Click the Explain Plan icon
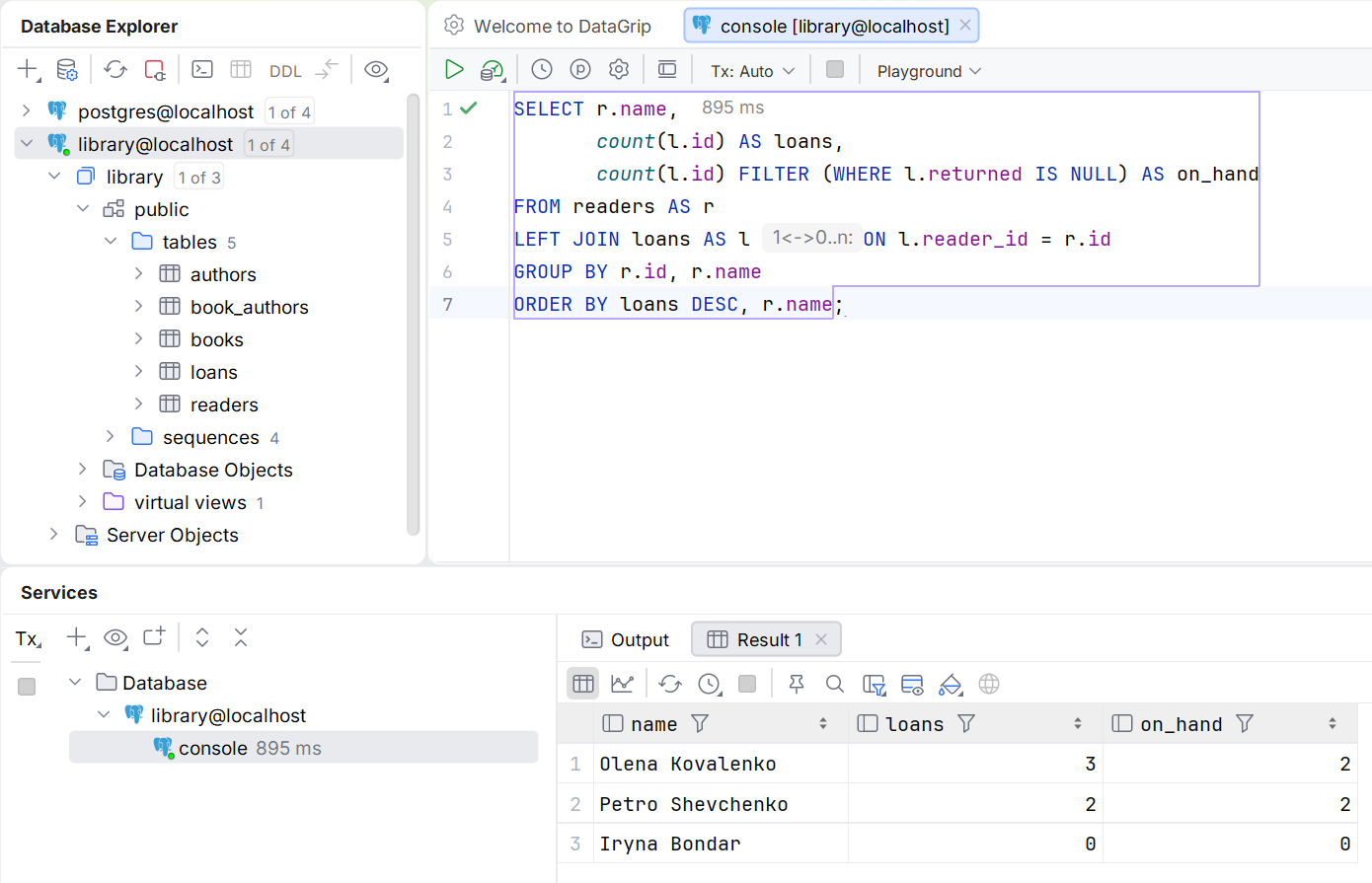Screen dimensions: 1372x883 click(492, 70)
